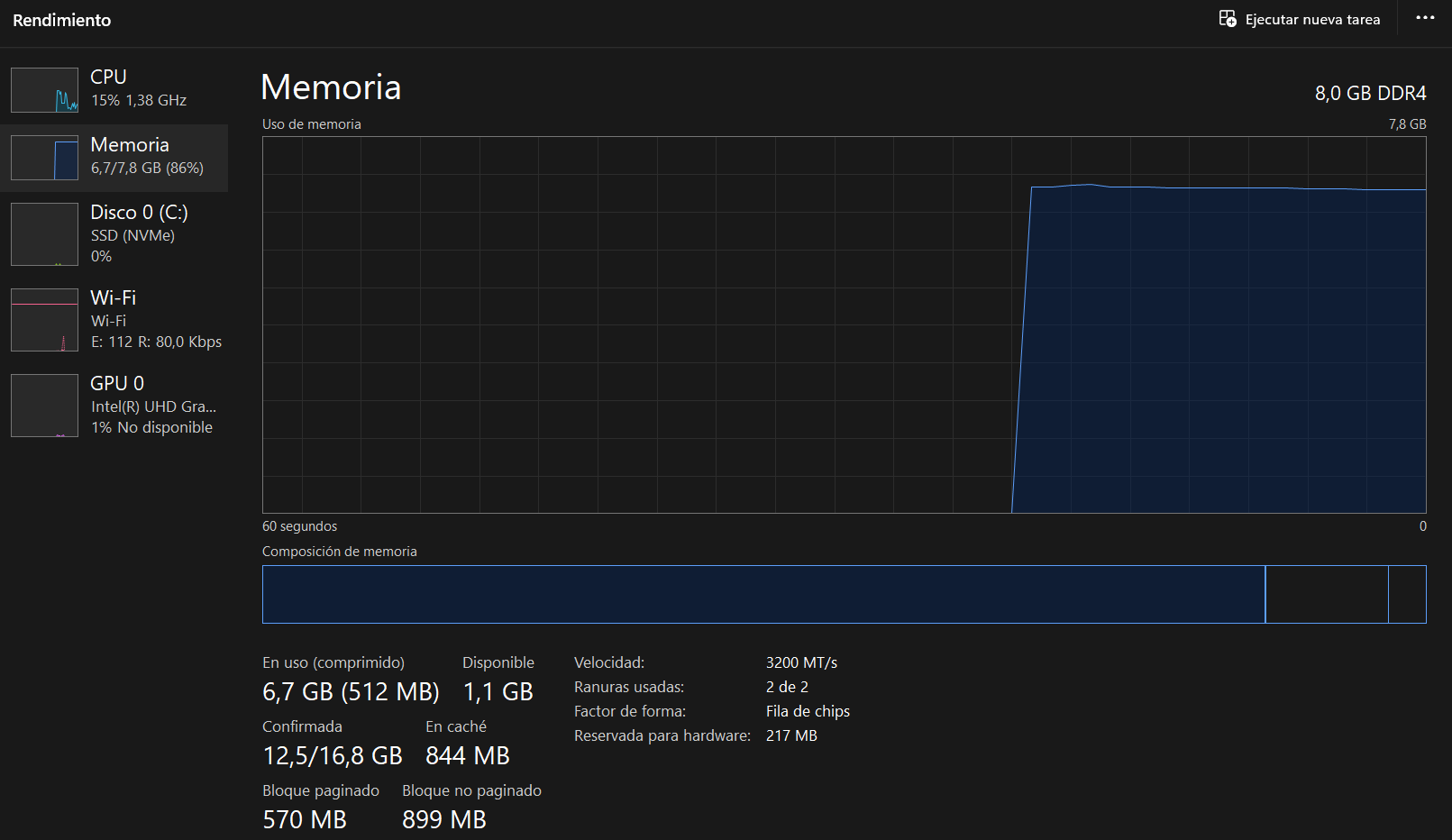1452x840 pixels.
Task: Select the GPU 0 mini graph thumbnail
Action: click(44, 406)
